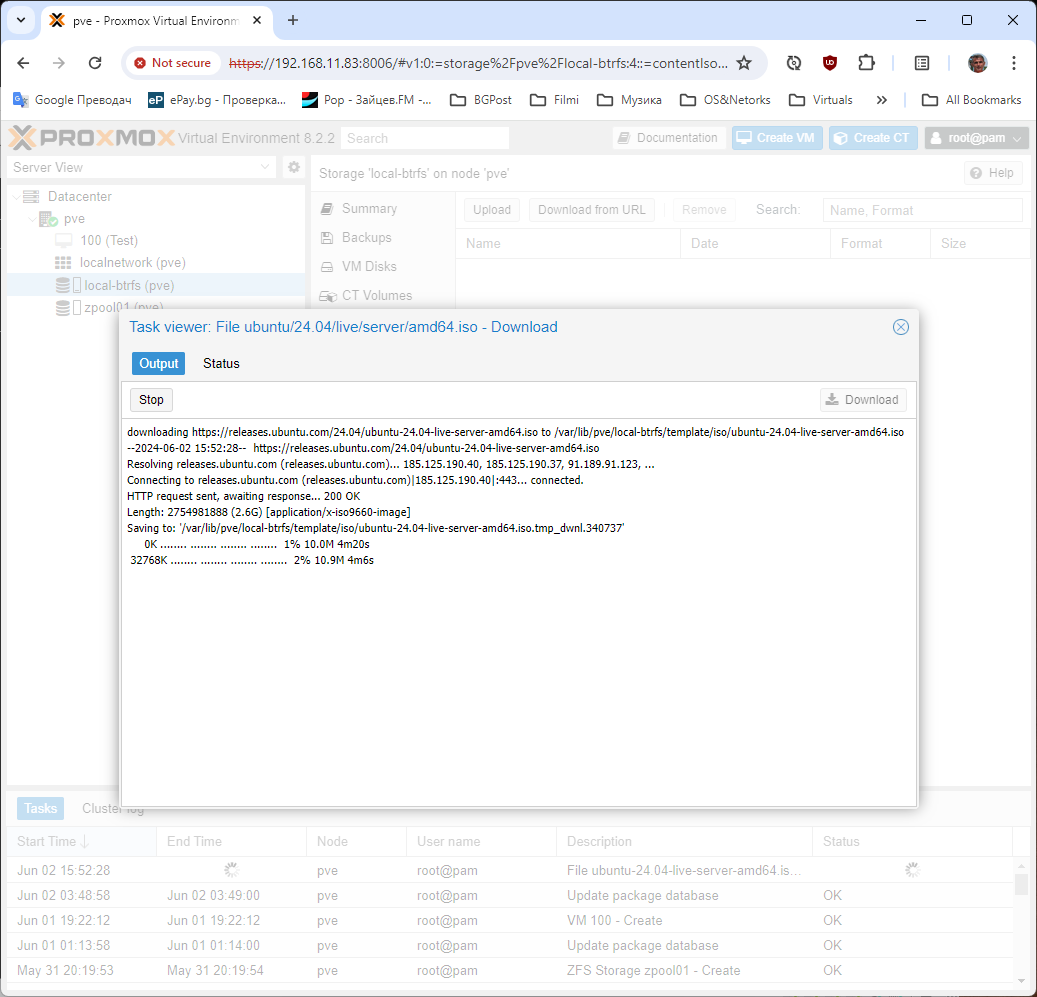Open browser extensions puzzle icon
Image resolution: width=1037 pixels, height=997 pixels.
coord(866,63)
